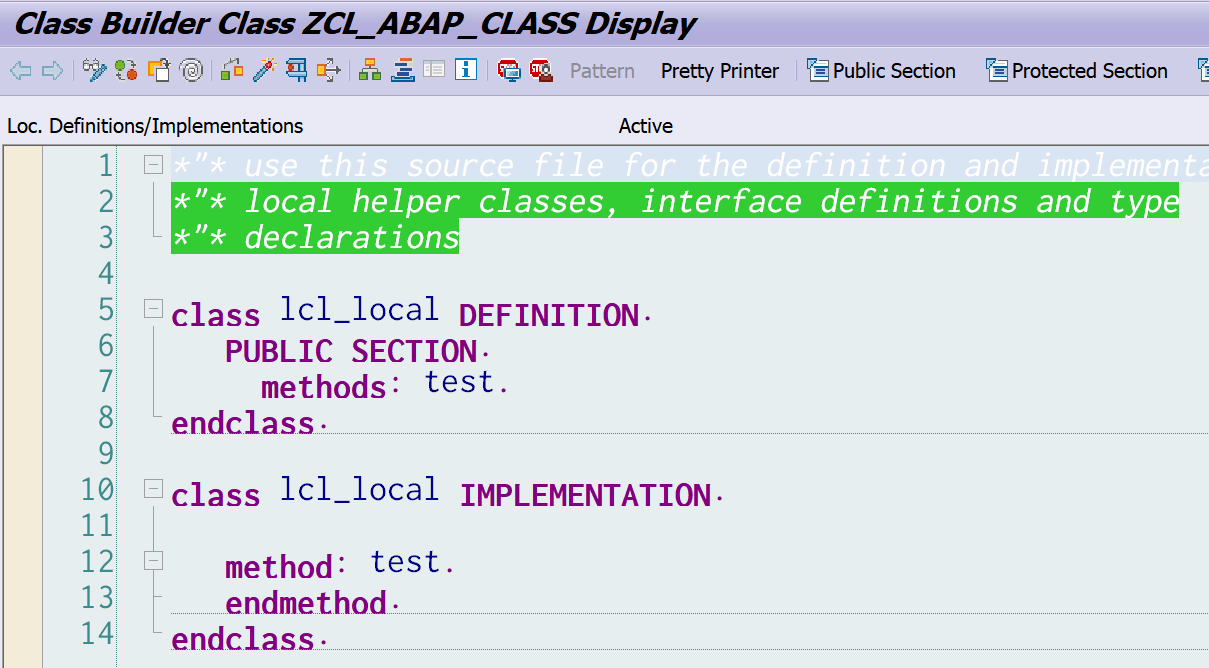This screenshot has width=1209, height=668.
Task: Open the Public Section
Action: (x=882, y=71)
